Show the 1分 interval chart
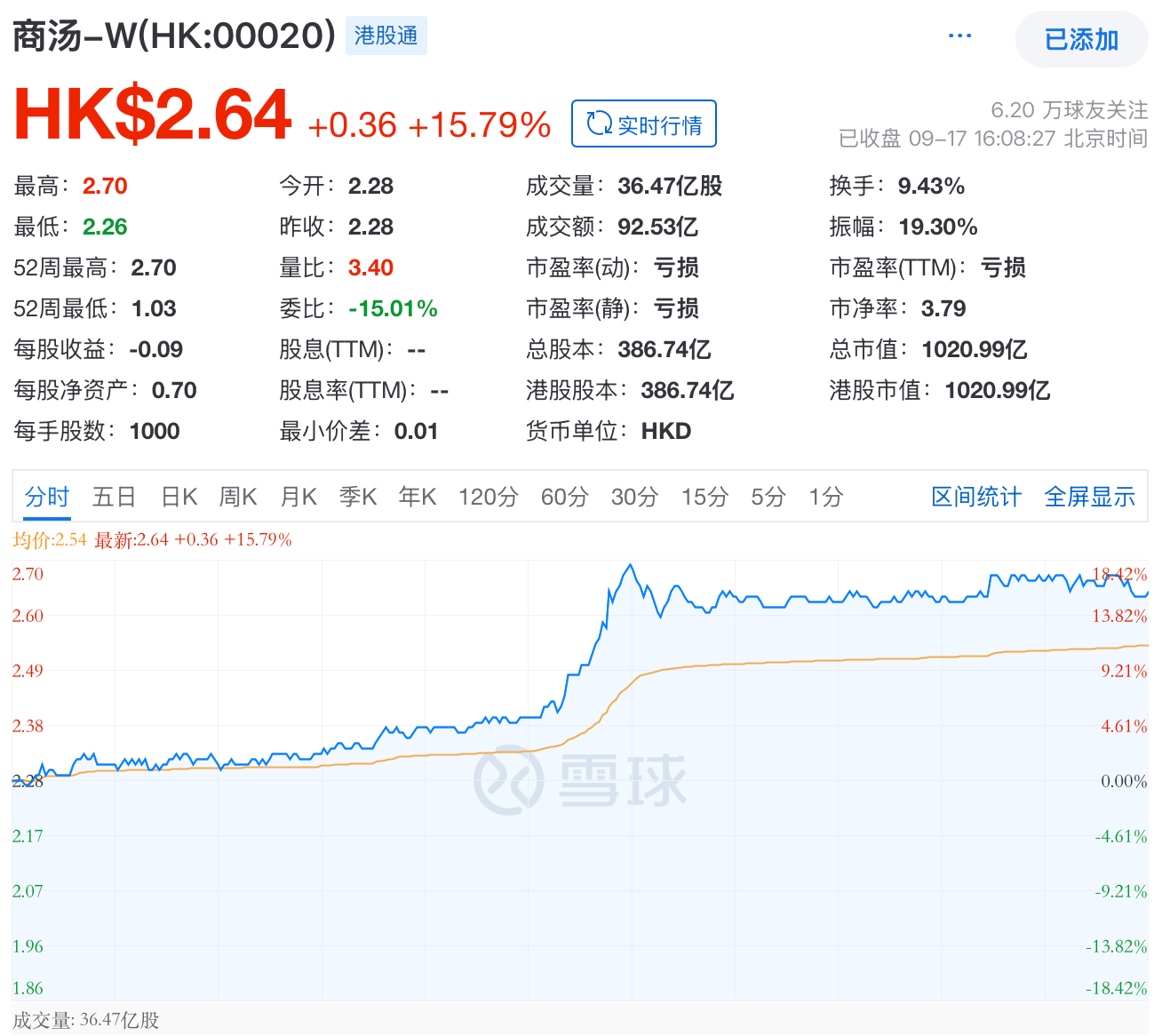 [826, 497]
